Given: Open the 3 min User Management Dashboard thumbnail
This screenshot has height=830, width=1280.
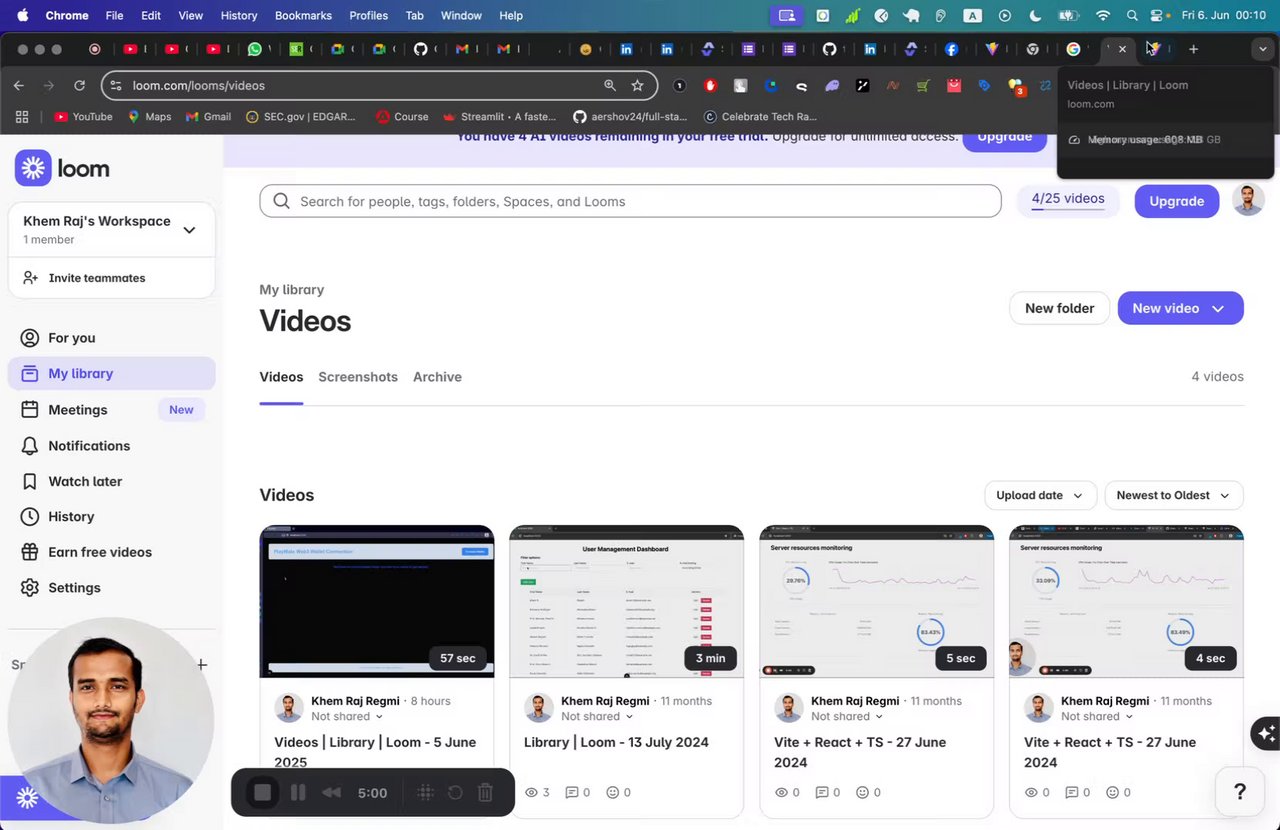Looking at the screenshot, I should point(626,601).
